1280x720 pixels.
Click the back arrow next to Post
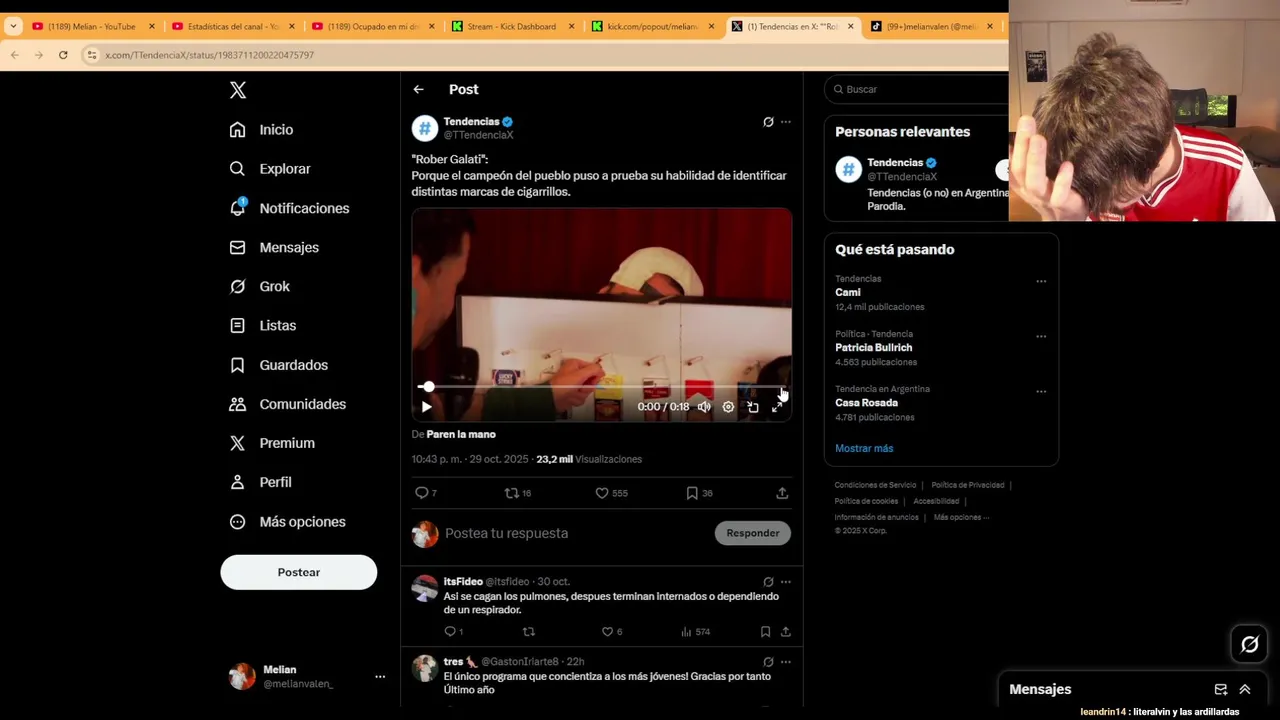[x=418, y=89]
